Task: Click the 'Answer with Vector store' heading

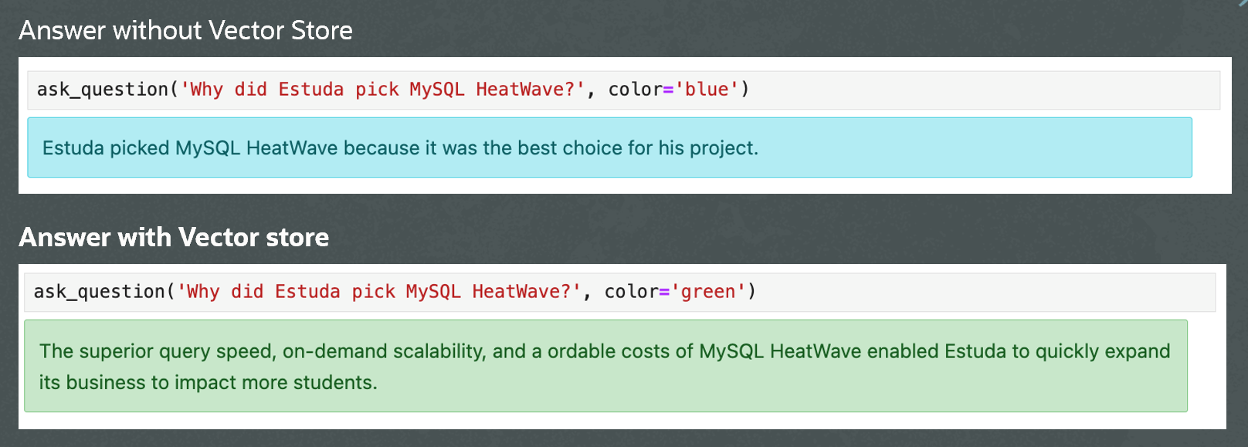Action: click(173, 237)
